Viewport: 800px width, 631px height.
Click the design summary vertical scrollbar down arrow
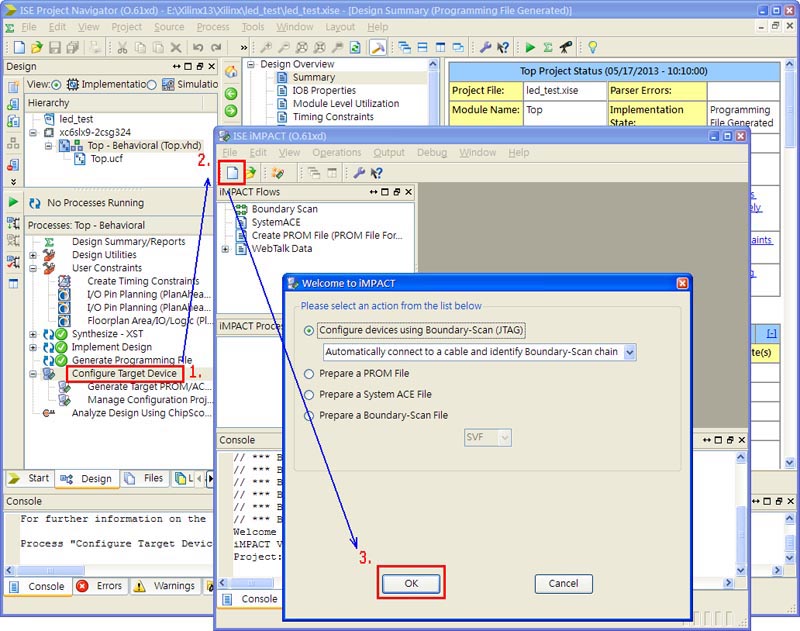(x=790, y=463)
